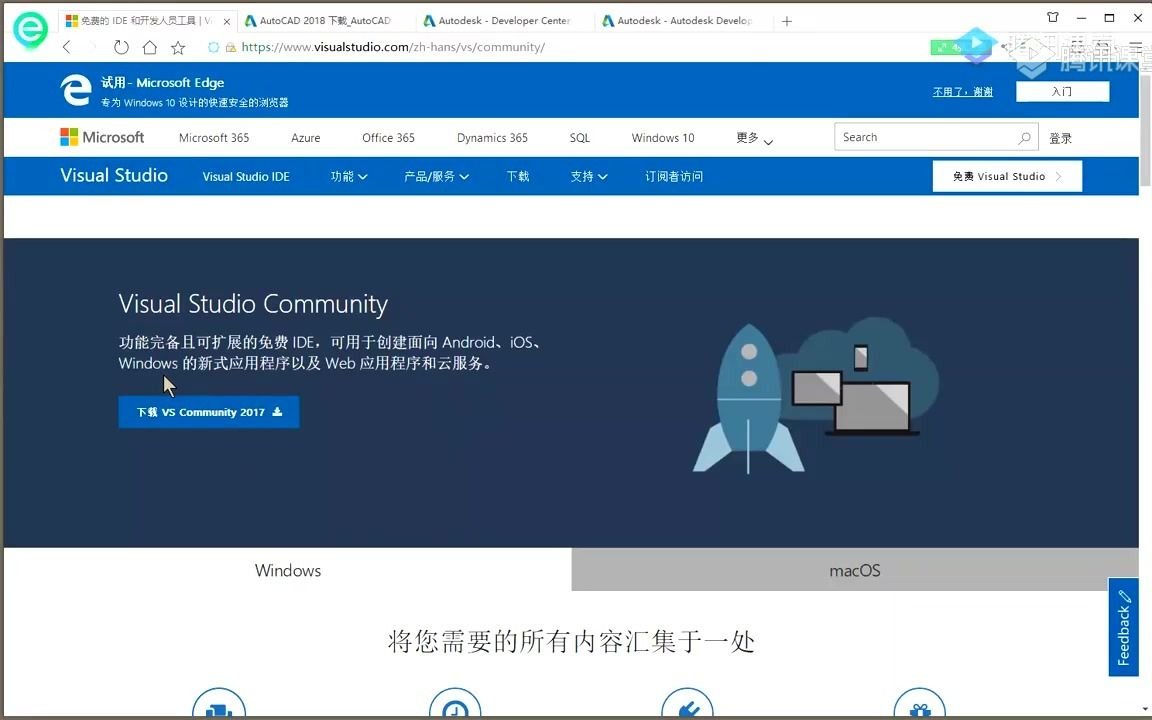Image resolution: width=1152 pixels, height=720 pixels.
Task: Expand the 产品/服务 dropdown
Action: (436, 176)
